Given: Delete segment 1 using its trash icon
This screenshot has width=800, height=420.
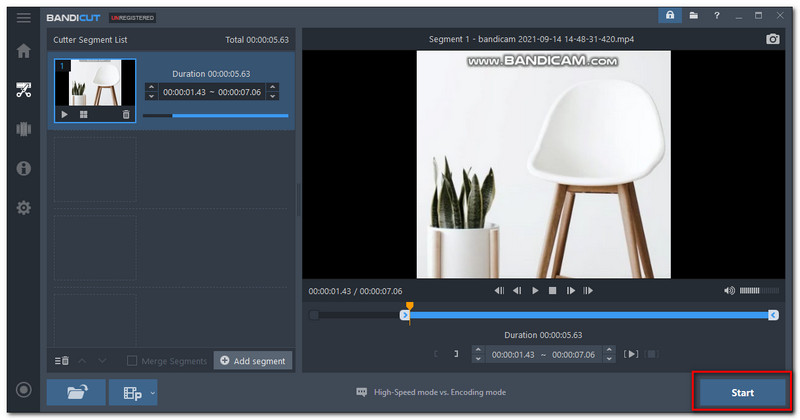Looking at the screenshot, I should (126, 115).
